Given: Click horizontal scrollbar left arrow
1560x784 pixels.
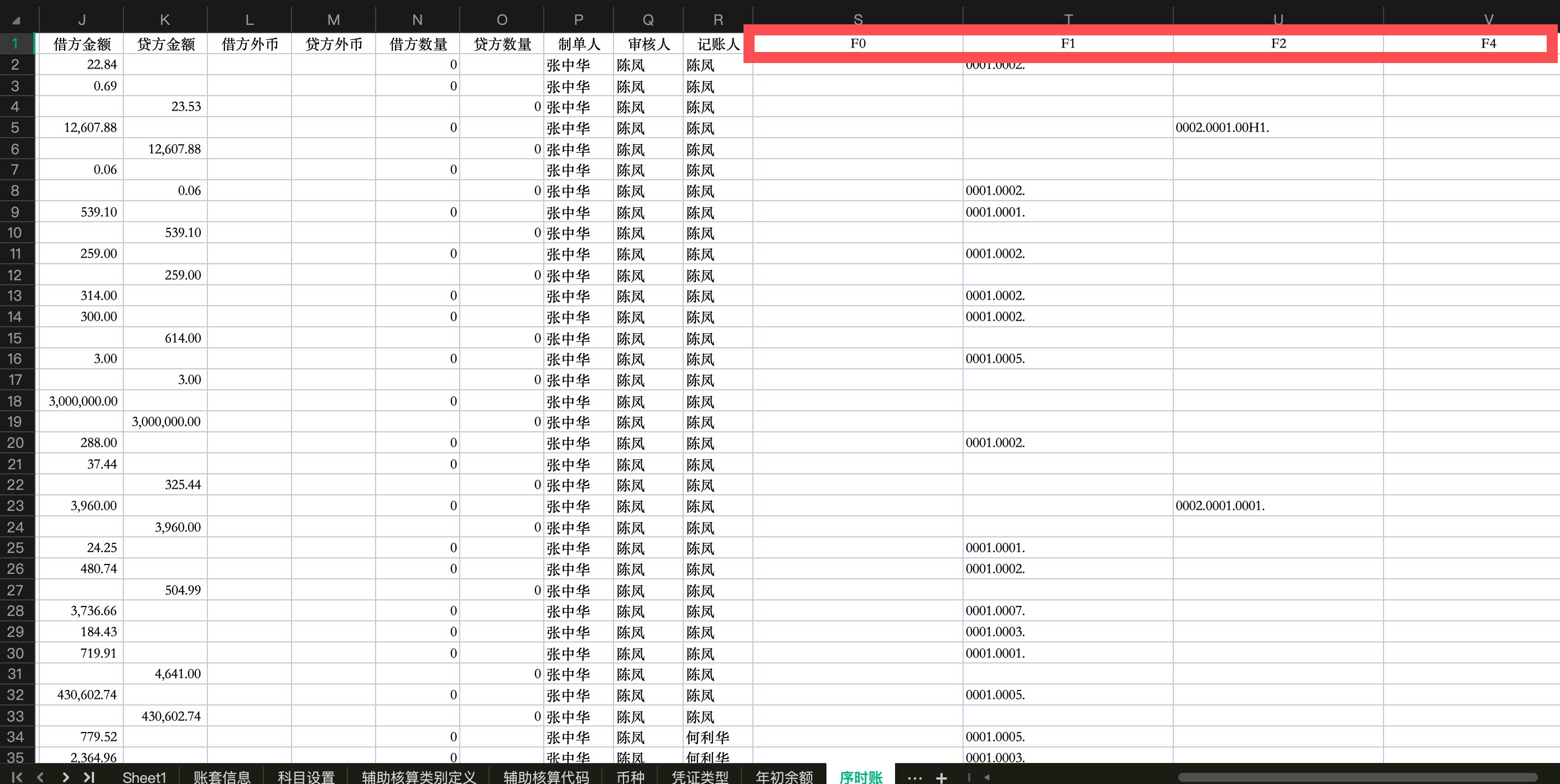Looking at the screenshot, I should coord(987,777).
